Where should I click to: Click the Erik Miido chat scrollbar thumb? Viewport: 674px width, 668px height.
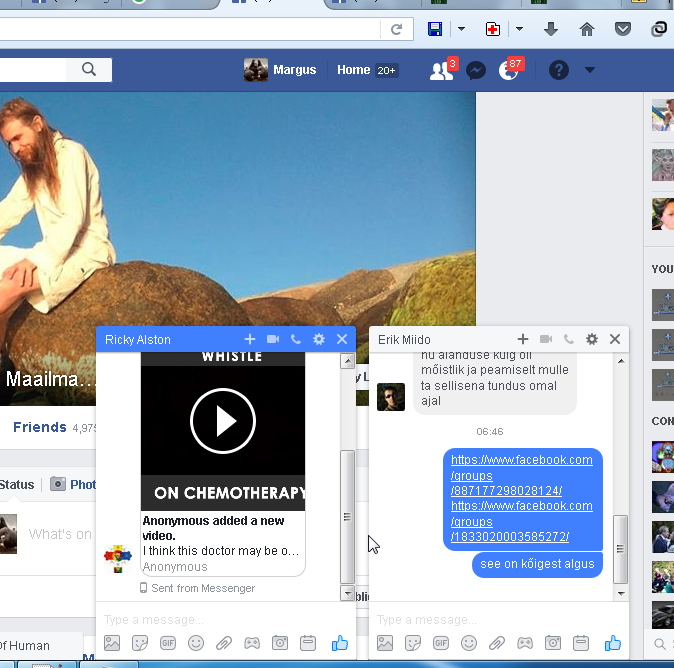point(620,549)
